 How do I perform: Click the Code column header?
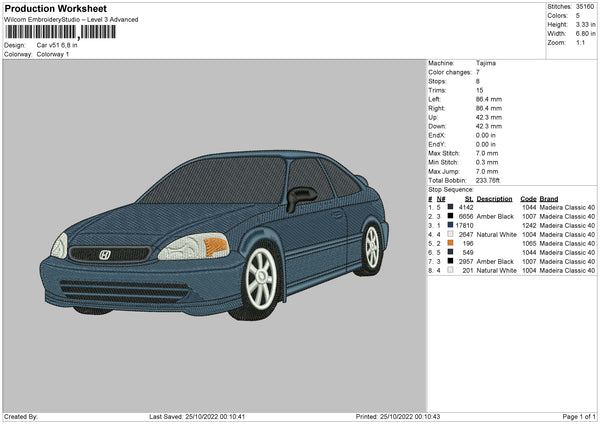529,198
